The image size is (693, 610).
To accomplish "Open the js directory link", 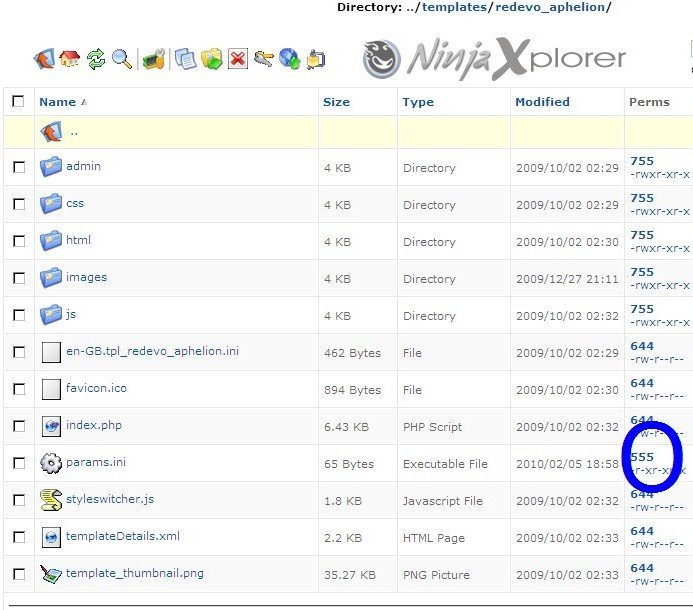I will tap(71, 314).
